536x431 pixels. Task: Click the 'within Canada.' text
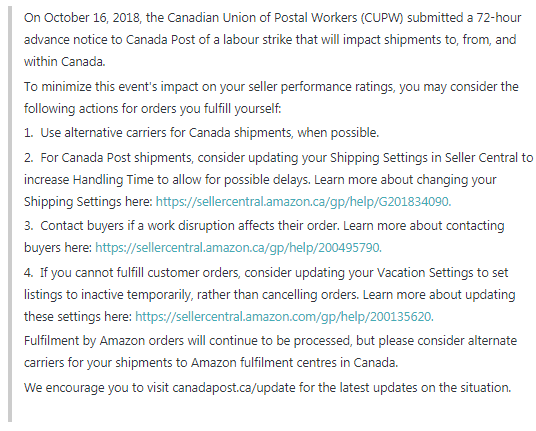65,62
